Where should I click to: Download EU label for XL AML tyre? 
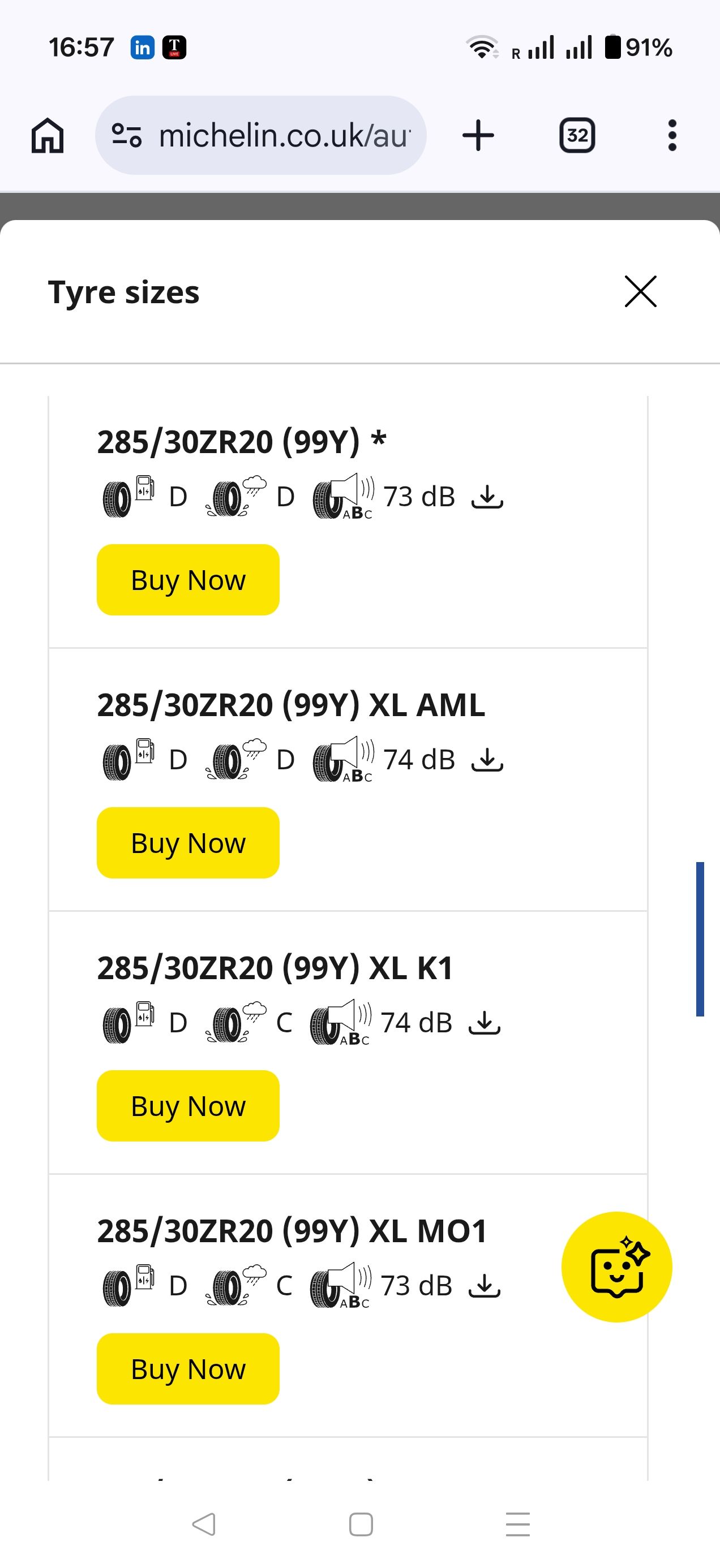click(487, 760)
